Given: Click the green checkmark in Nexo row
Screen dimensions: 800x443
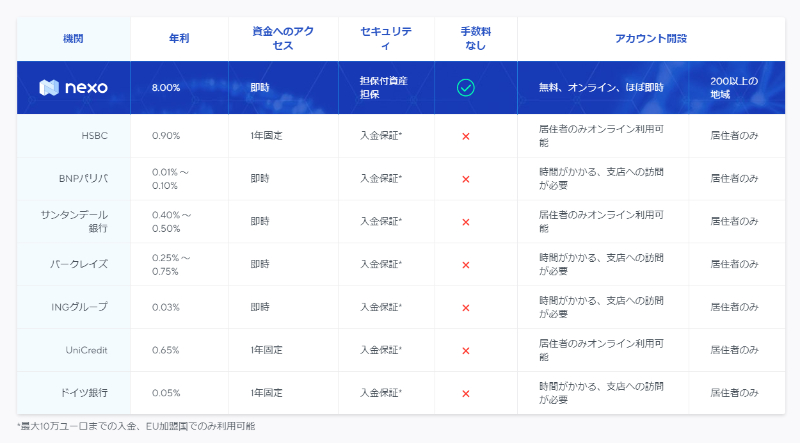Looking at the screenshot, I should pyautogui.click(x=465, y=88).
